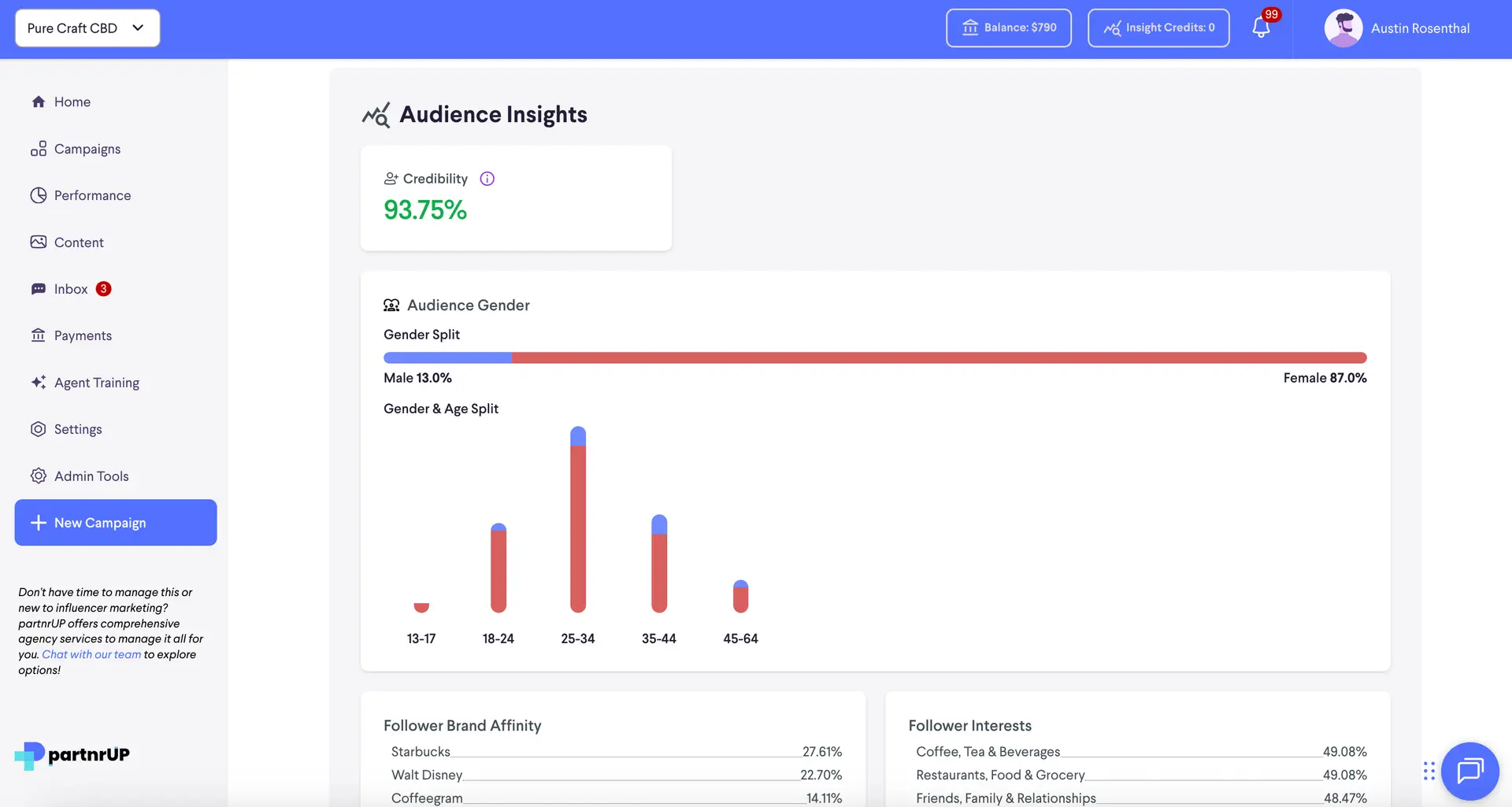Select the Campaigns icon in sidebar
Image resolution: width=1512 pixels, height=807 pixels.
pos(39,149)
